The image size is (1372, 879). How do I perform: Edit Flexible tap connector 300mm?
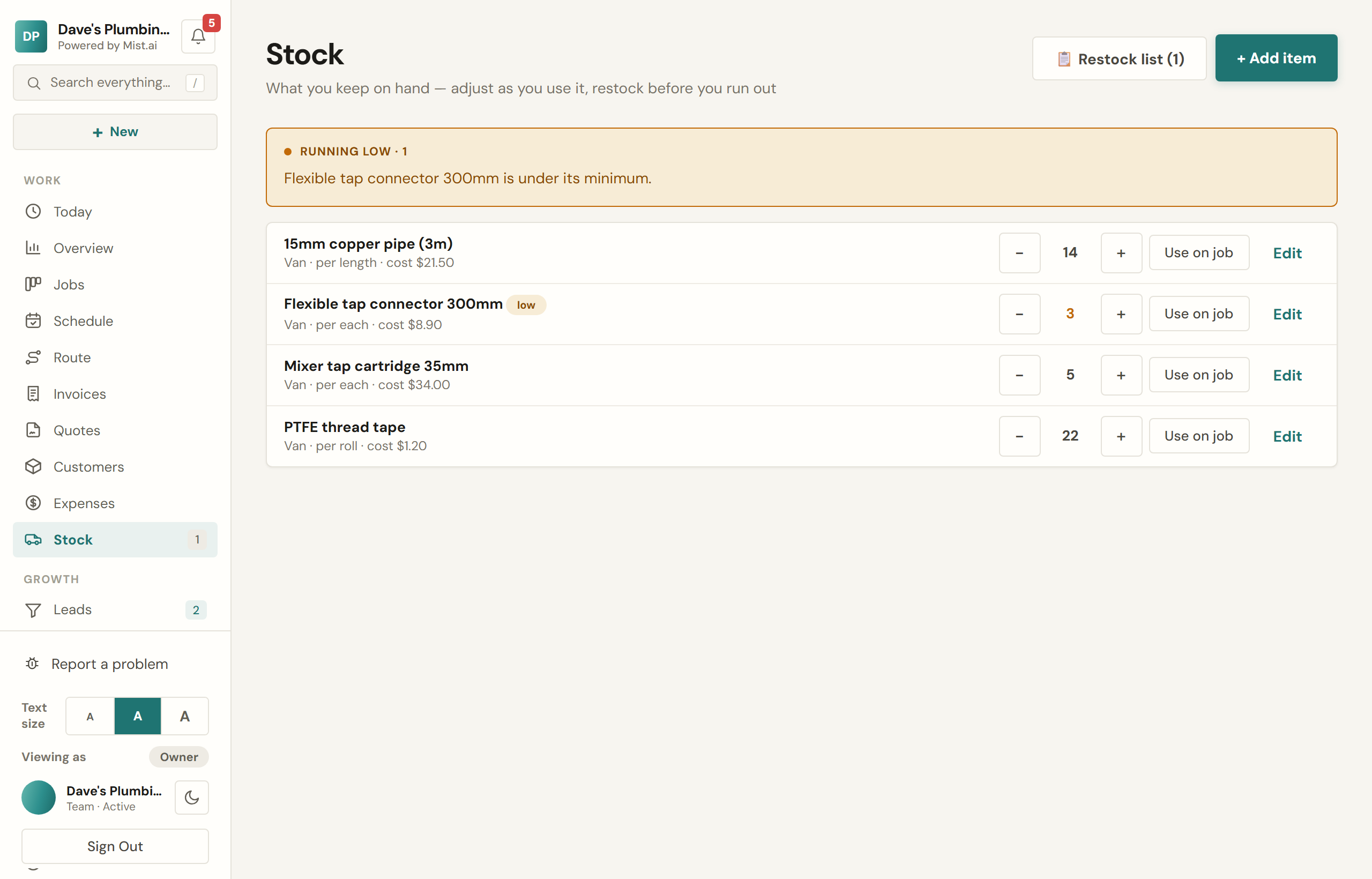(1287, 315)
